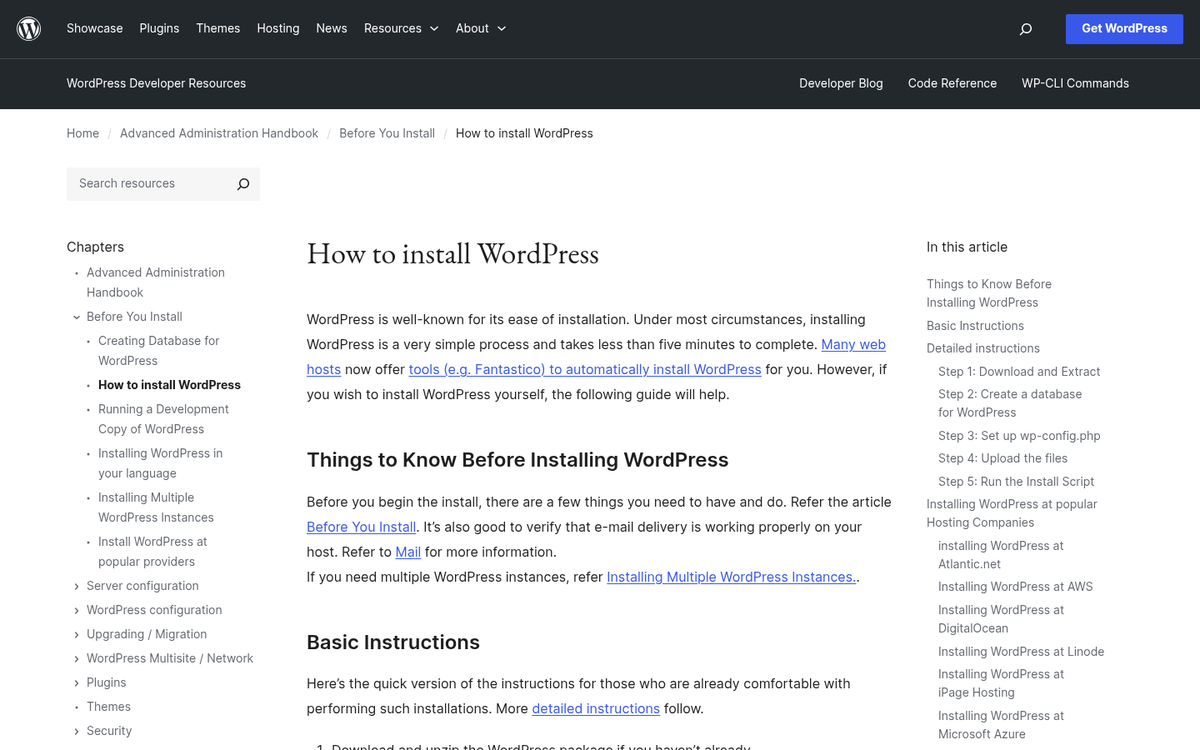Click the Get WordPress button
This screenshot has height=750, width=1200.
coord(1124,29)
